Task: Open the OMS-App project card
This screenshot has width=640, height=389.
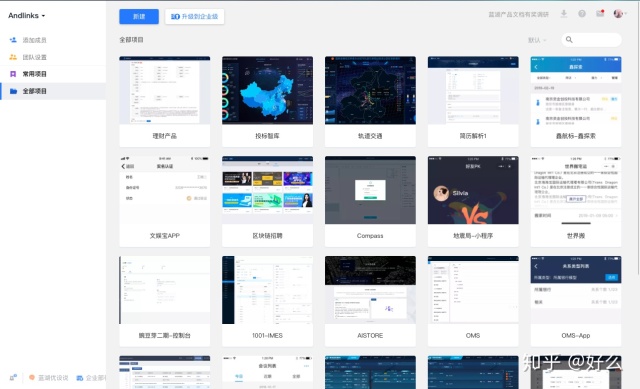Action: [576, 301]
